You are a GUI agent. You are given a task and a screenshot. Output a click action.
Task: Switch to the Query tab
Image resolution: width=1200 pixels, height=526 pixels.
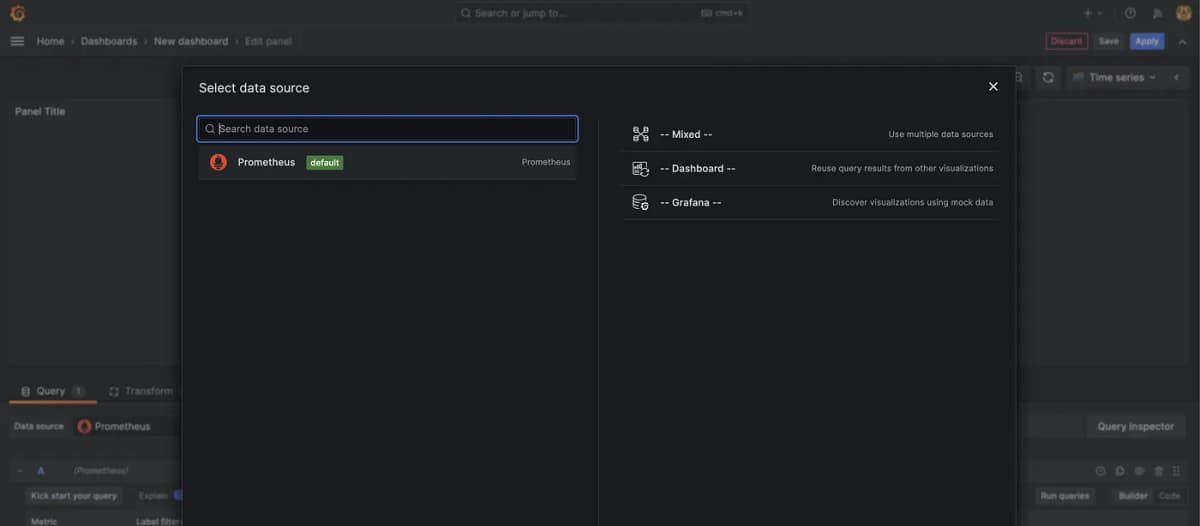52,391
